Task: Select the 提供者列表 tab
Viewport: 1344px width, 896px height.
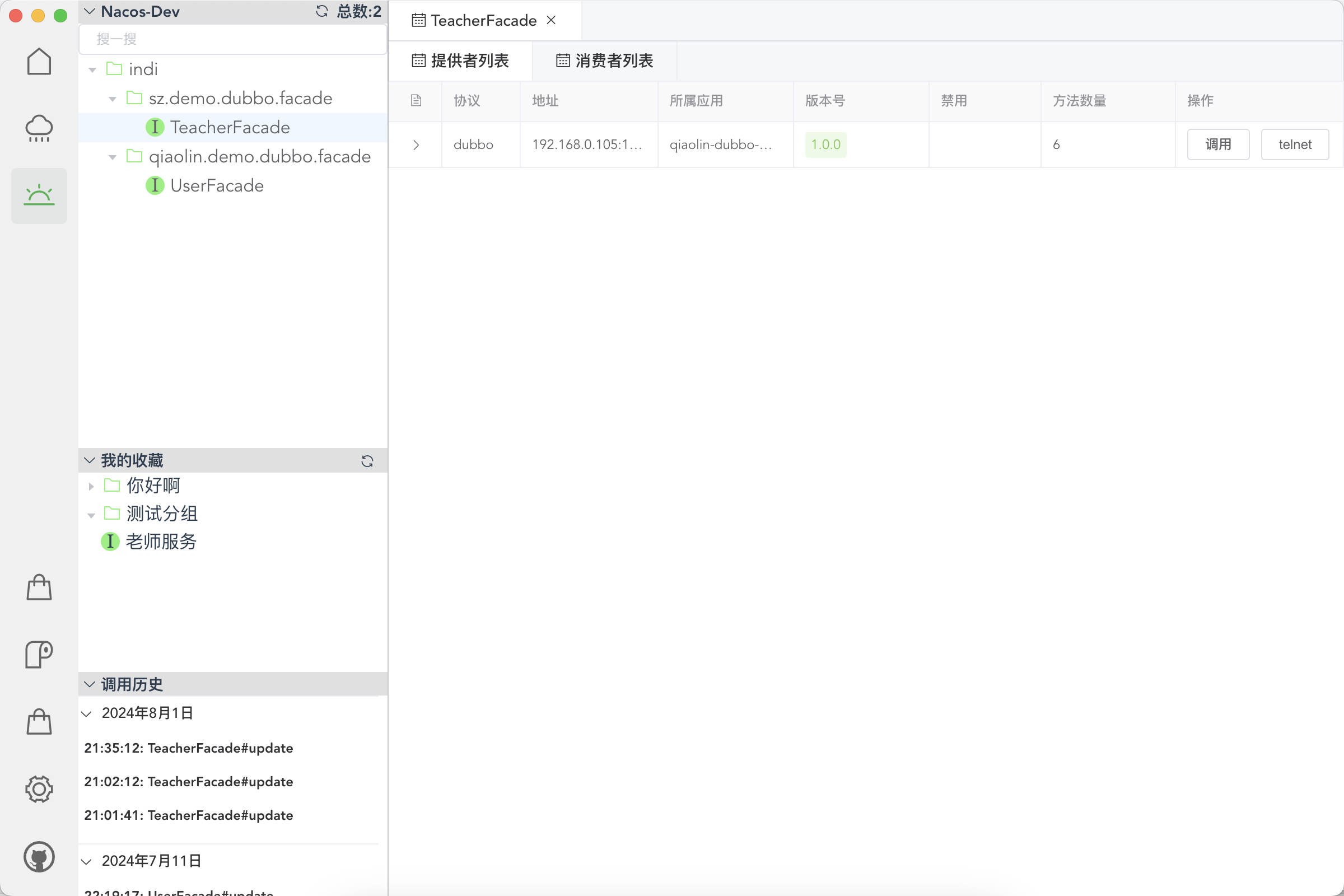Action: pyautogui.click(x=460, y=60)
